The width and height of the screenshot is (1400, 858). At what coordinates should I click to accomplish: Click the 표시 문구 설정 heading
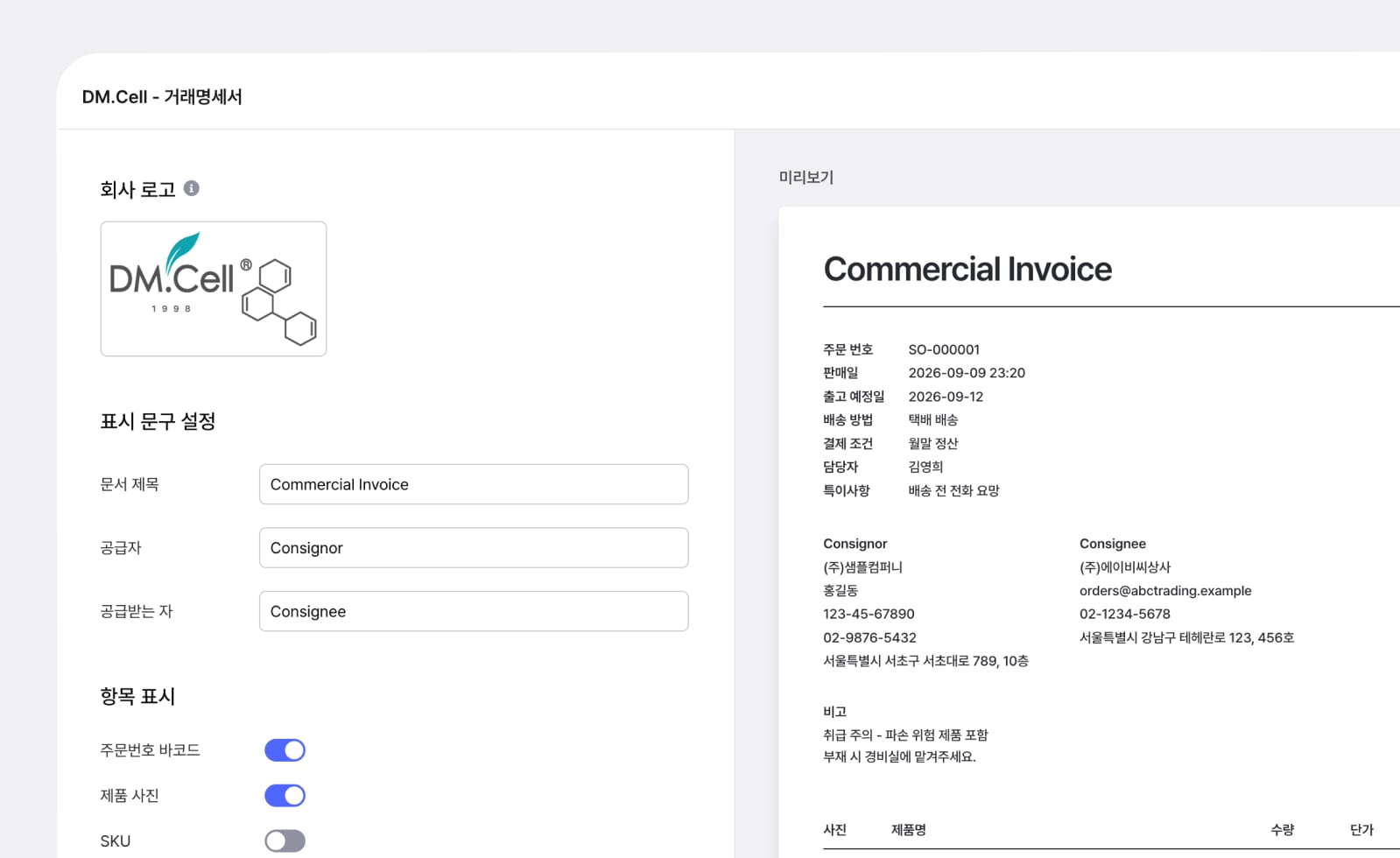coord(158,421)
